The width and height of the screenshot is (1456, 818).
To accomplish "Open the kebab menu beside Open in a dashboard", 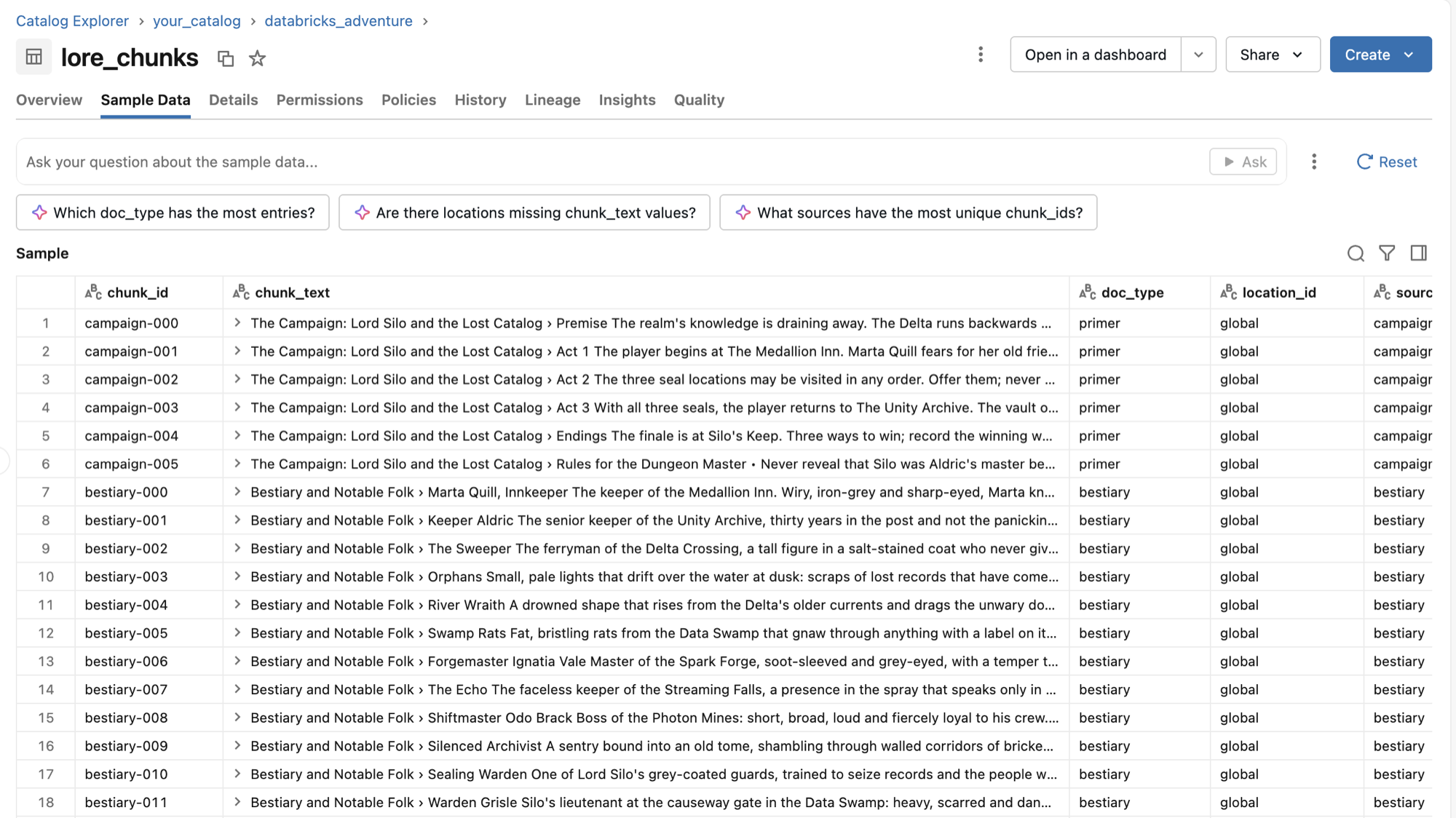I will click(981, 55).
